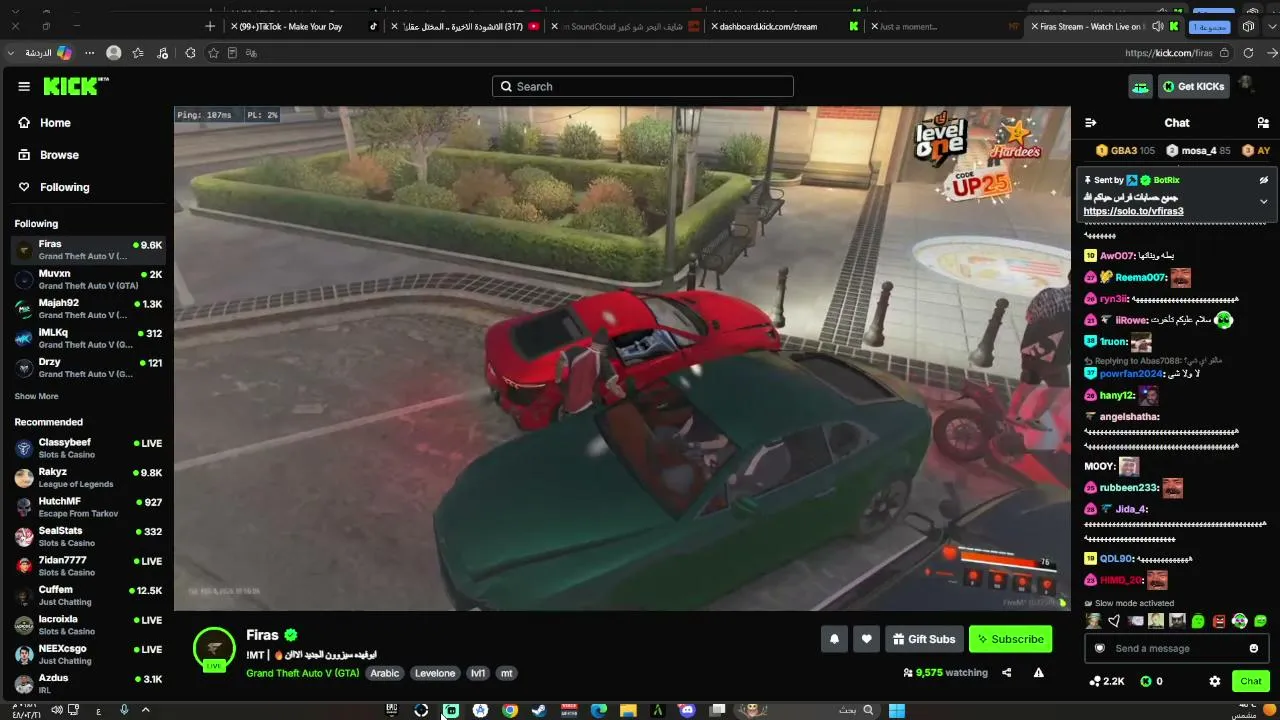Open NEEXcsgo recommended channel

88,655
